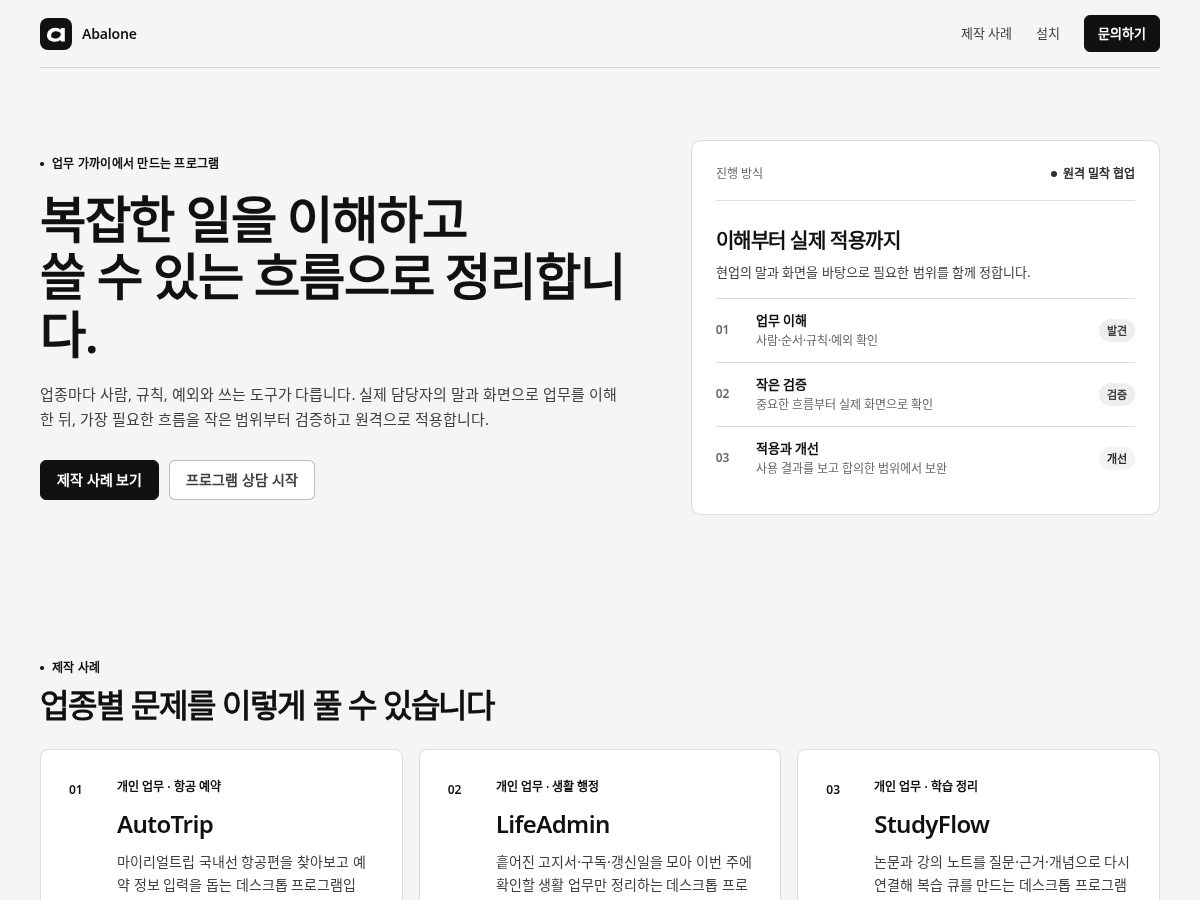
Task: Click 사람·순서·규칙·예외 확인 description
Action: (817, 340)
